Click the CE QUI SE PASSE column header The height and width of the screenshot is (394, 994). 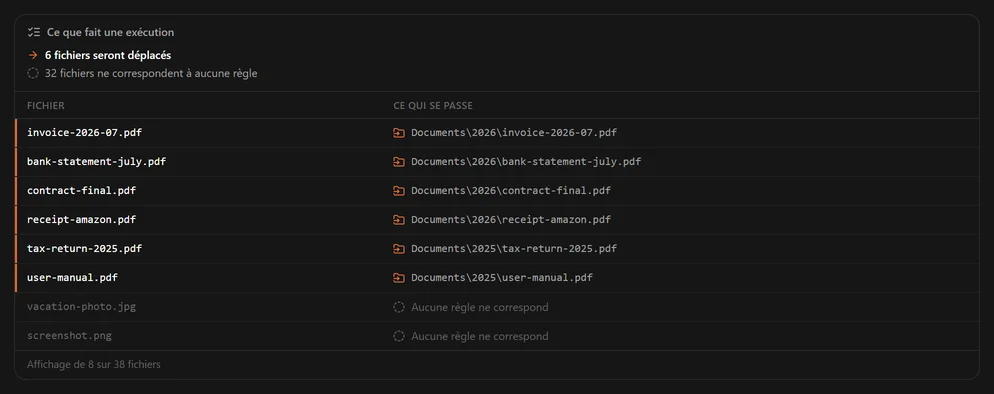(x=433, y=106)
